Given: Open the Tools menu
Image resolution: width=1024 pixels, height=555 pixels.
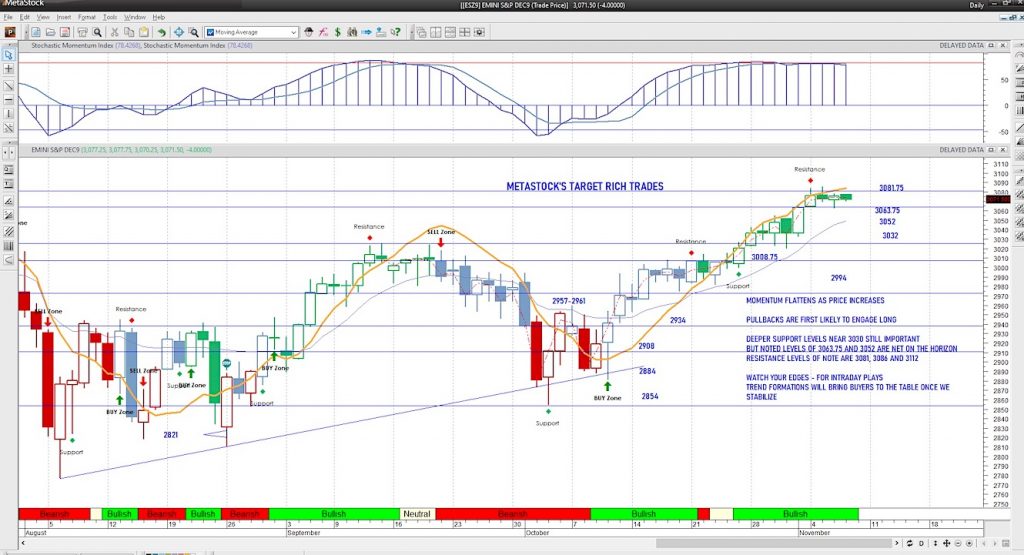Looking at the screenshot, I should coord(110,18).
